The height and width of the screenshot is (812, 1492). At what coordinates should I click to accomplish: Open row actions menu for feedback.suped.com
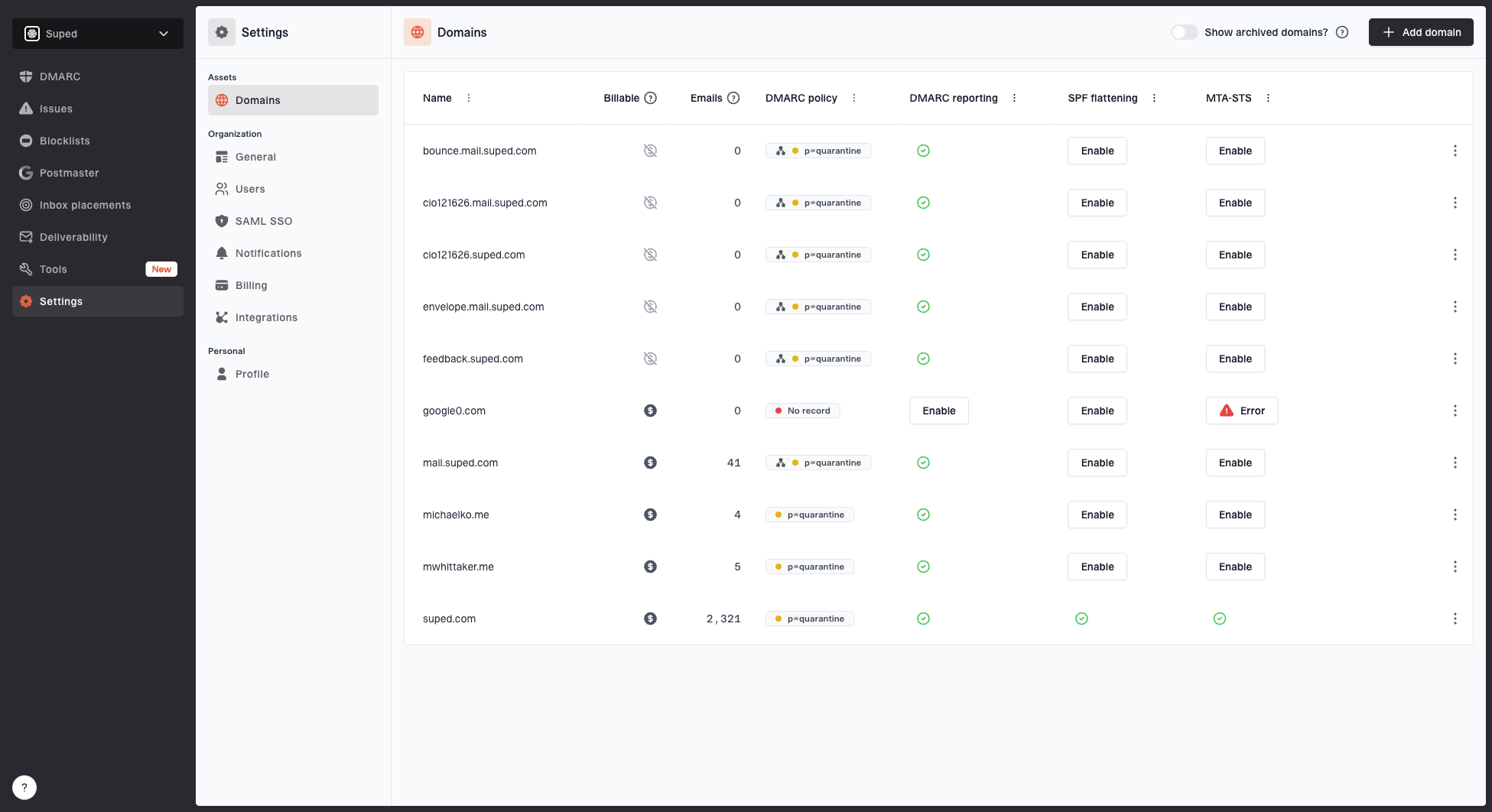1455,359
